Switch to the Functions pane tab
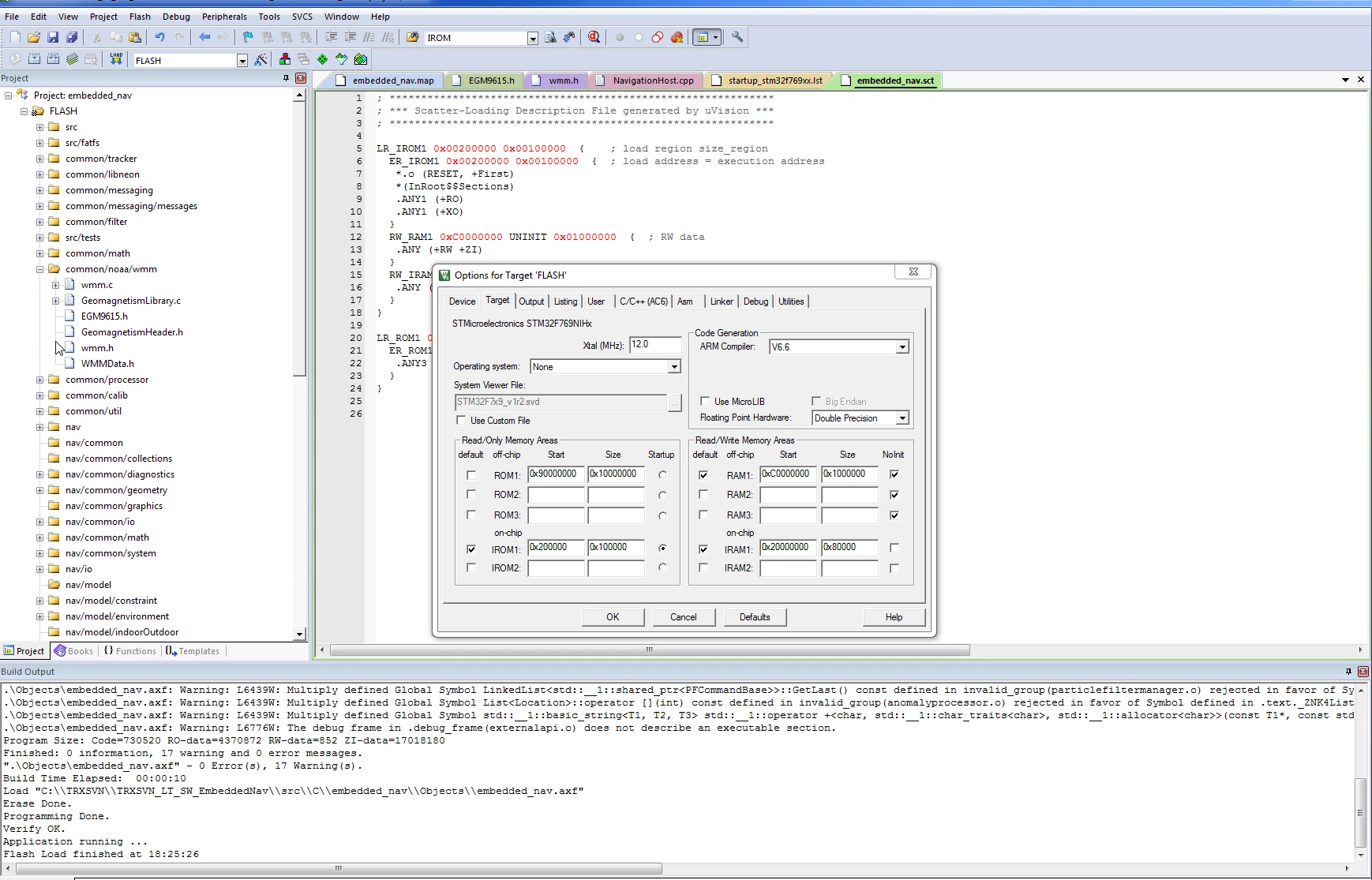 (130, 651)
